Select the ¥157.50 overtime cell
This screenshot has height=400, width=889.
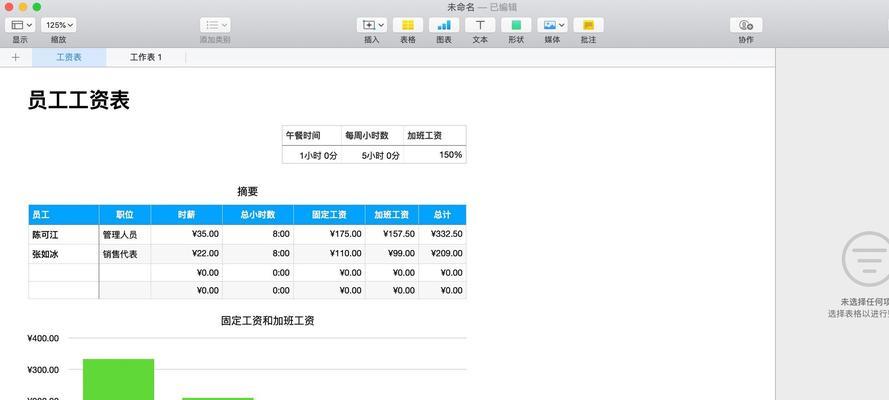392,234
